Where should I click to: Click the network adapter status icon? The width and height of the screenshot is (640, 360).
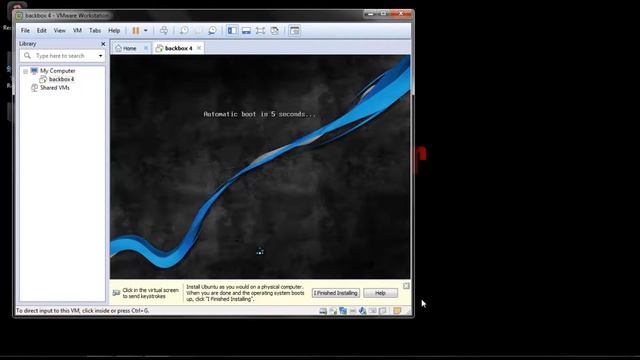[343, 311]
